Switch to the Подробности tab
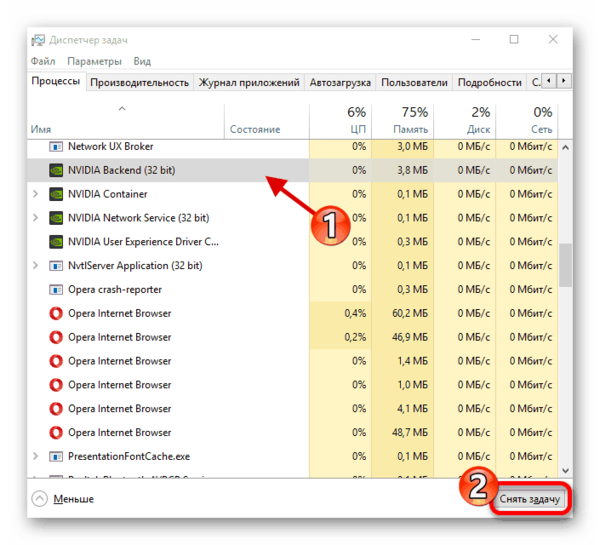Image resolution: width=600 pixels, height=545 pixels. click(x=489, y=83)
